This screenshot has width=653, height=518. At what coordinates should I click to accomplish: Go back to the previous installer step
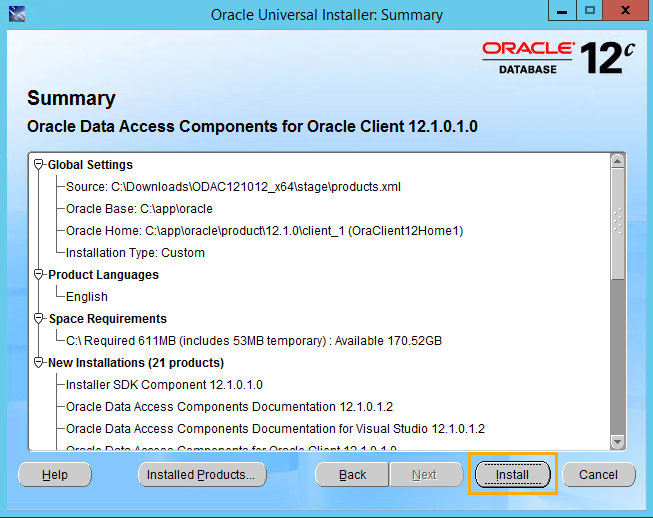tap(352, 474)
